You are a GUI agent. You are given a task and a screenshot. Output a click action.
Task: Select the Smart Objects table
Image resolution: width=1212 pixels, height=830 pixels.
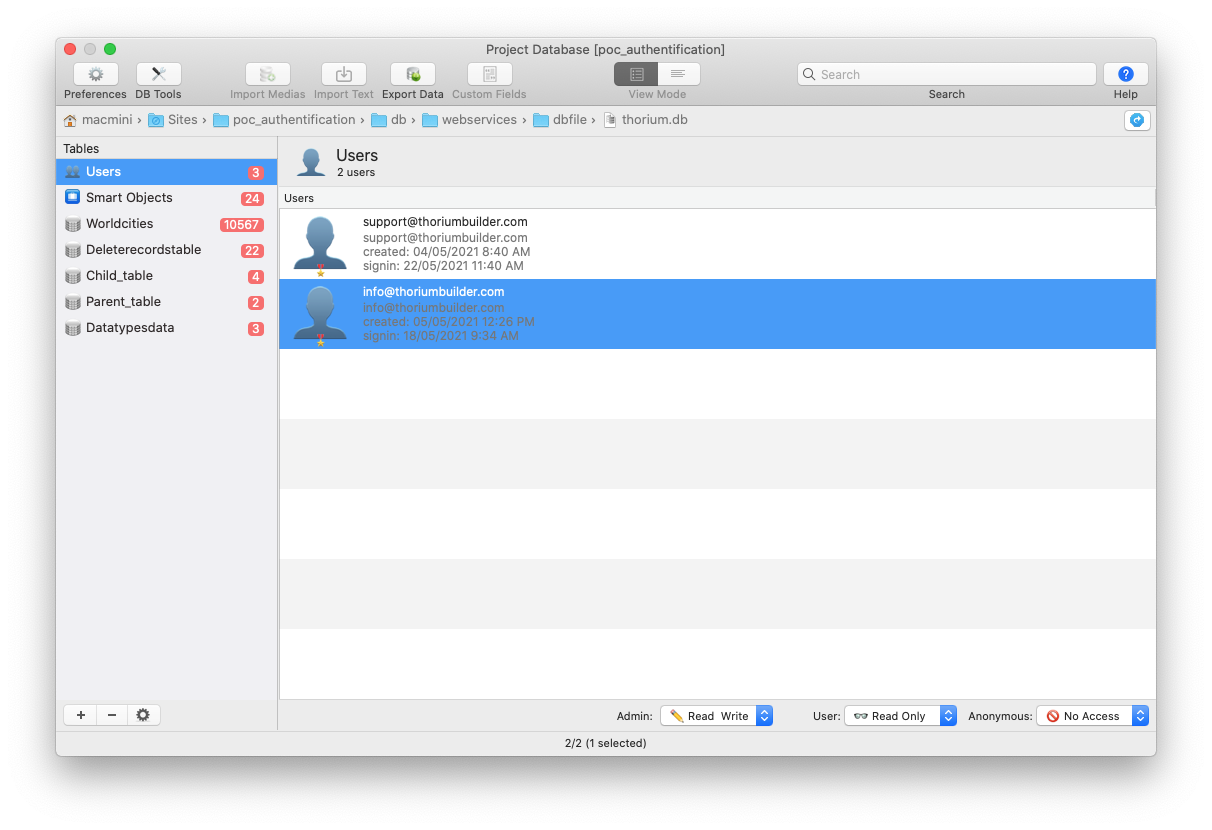[129, 198]
